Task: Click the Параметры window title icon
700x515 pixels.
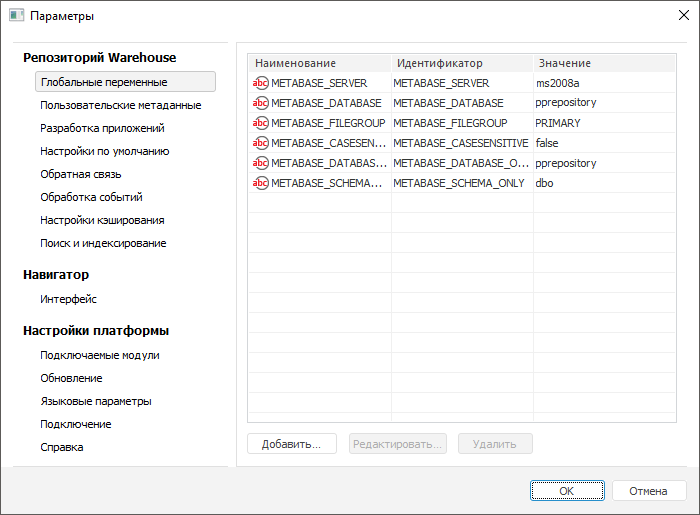Action: pyautogui.click(x=17, y=17)
